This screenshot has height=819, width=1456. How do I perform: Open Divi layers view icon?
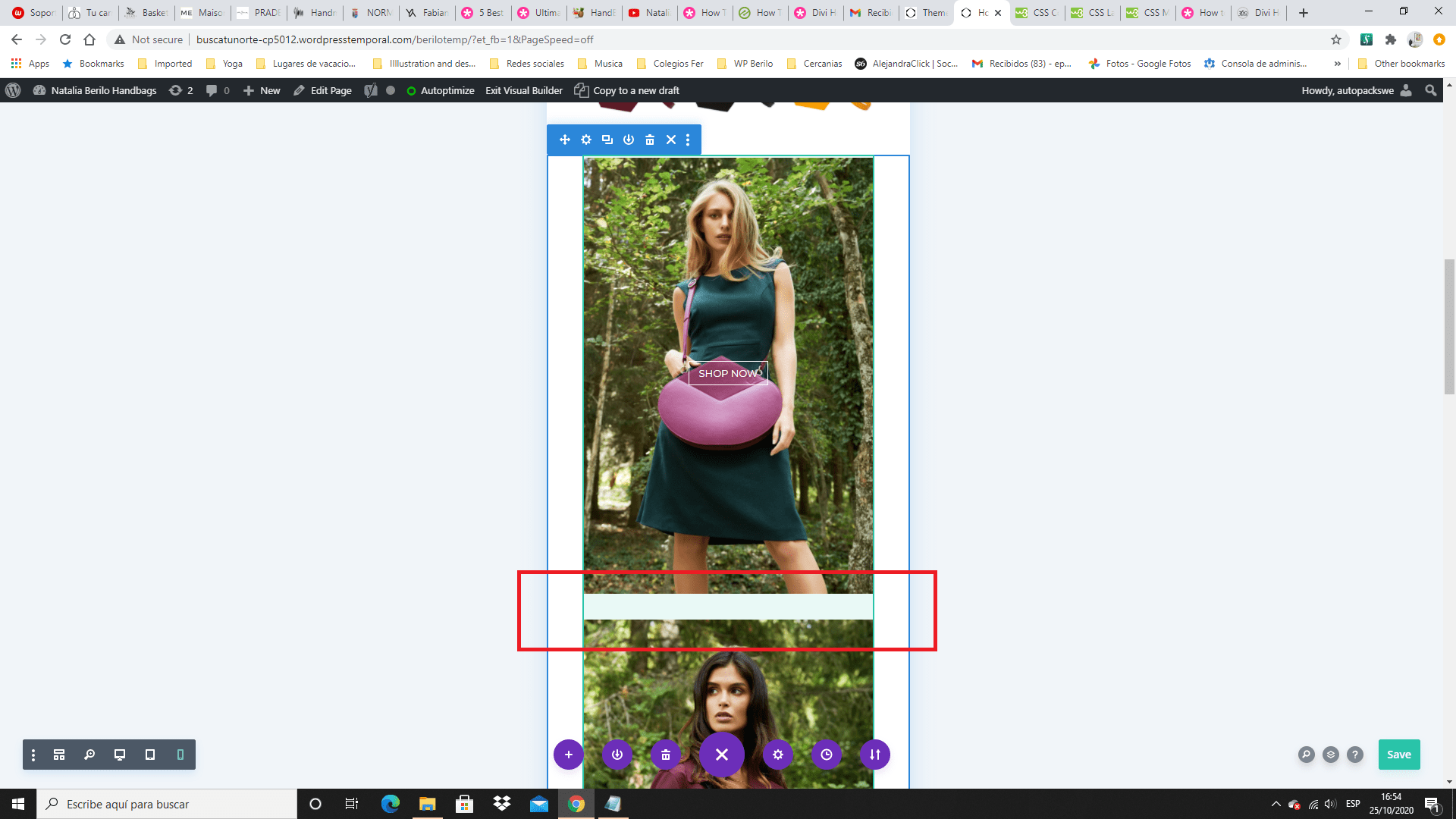(1331, 755)
